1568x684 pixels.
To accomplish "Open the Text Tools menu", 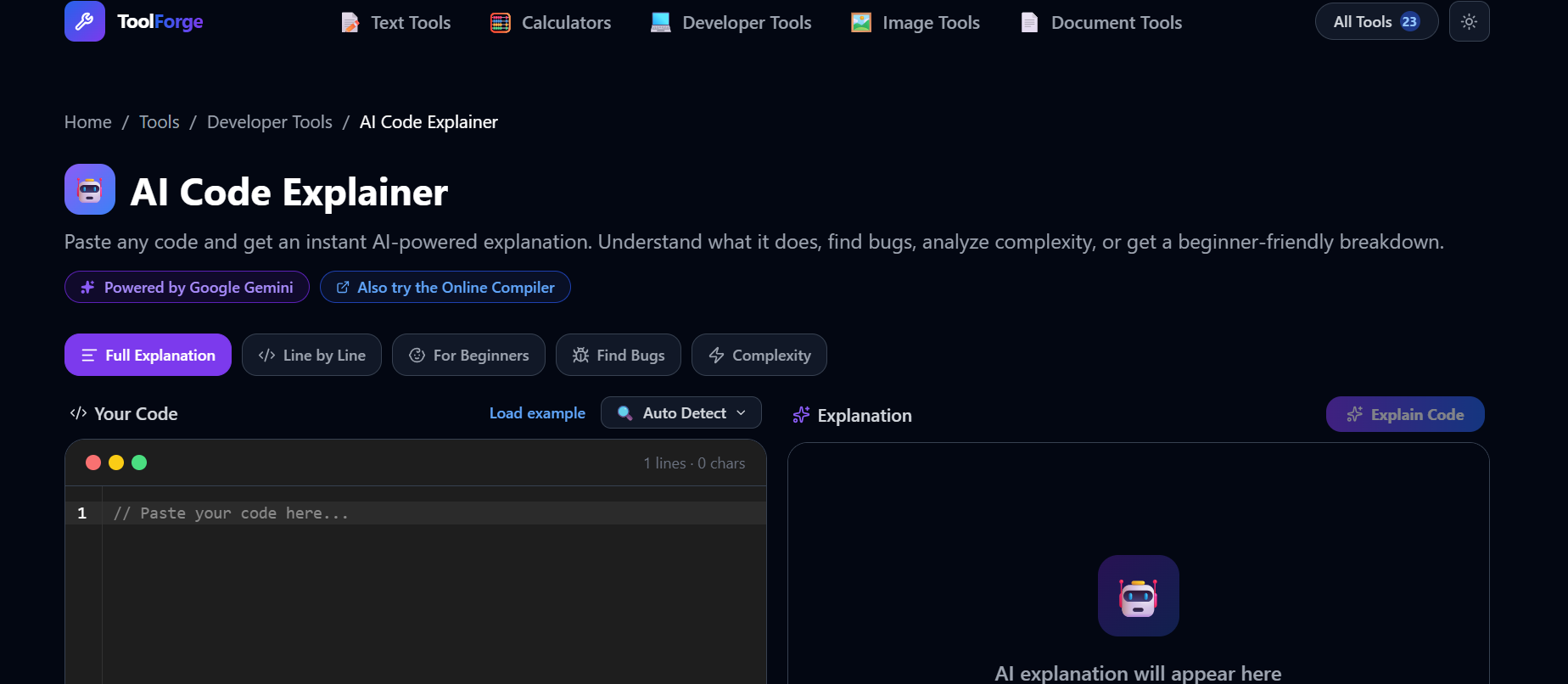I will pyautogui.click(x=395, y=23).
